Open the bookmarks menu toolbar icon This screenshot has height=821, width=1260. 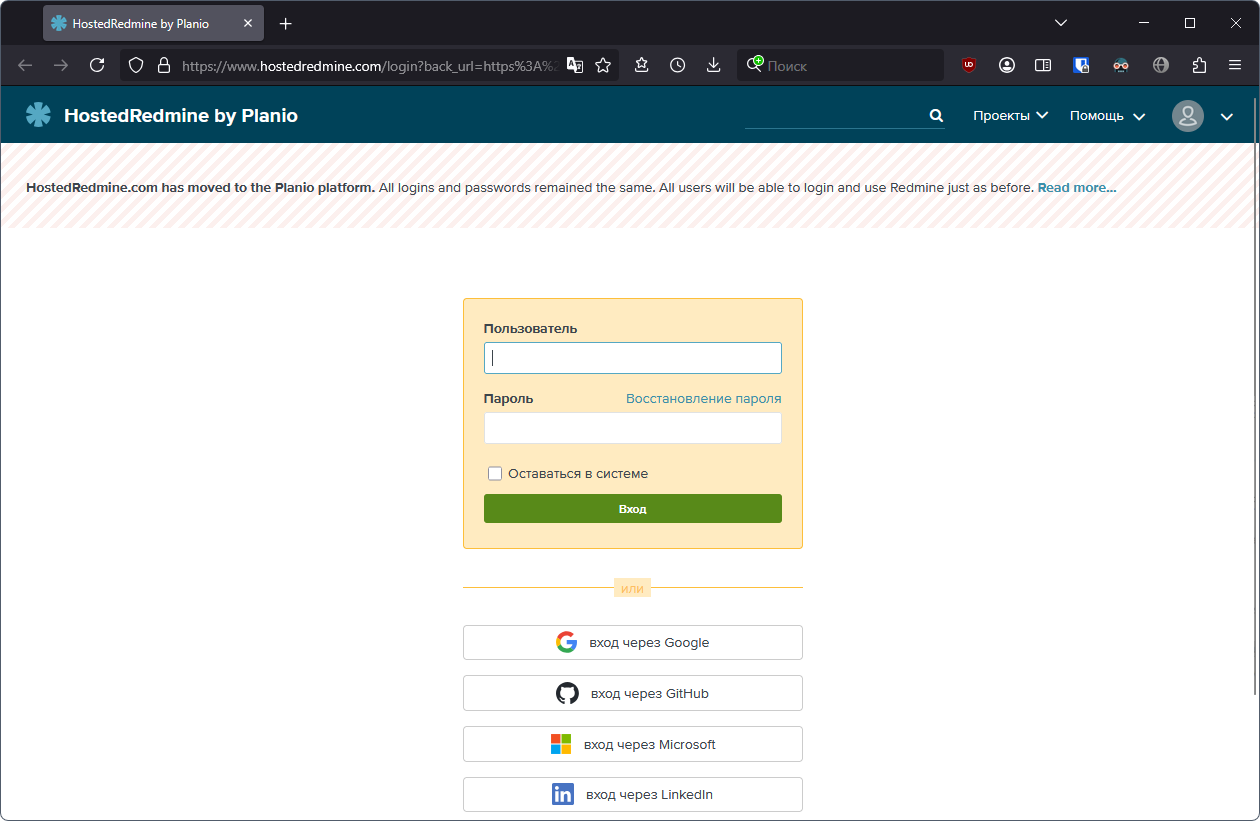[x=642, y=65]
